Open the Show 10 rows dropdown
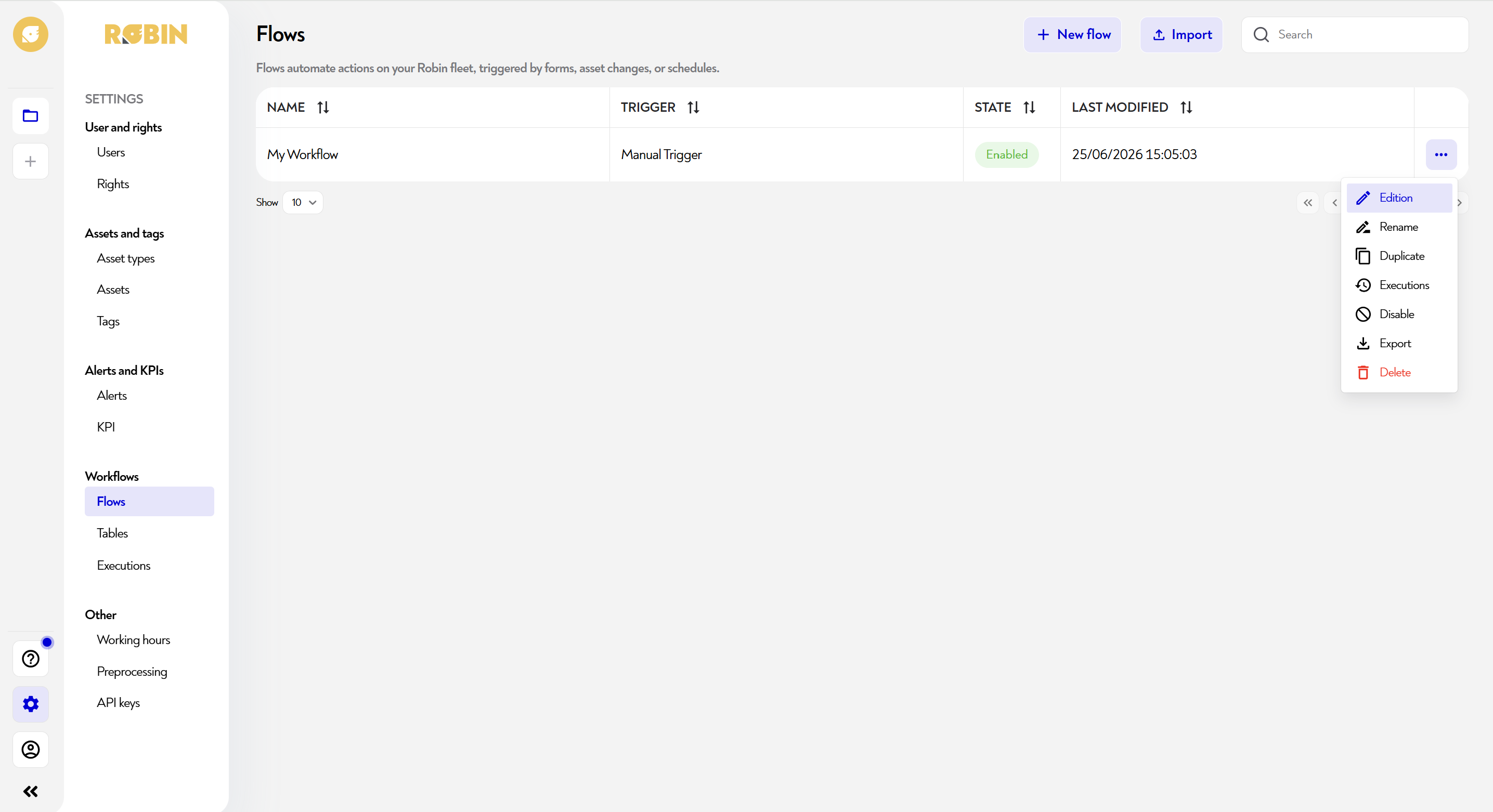1493x812 pixels. tap(303, 202)
